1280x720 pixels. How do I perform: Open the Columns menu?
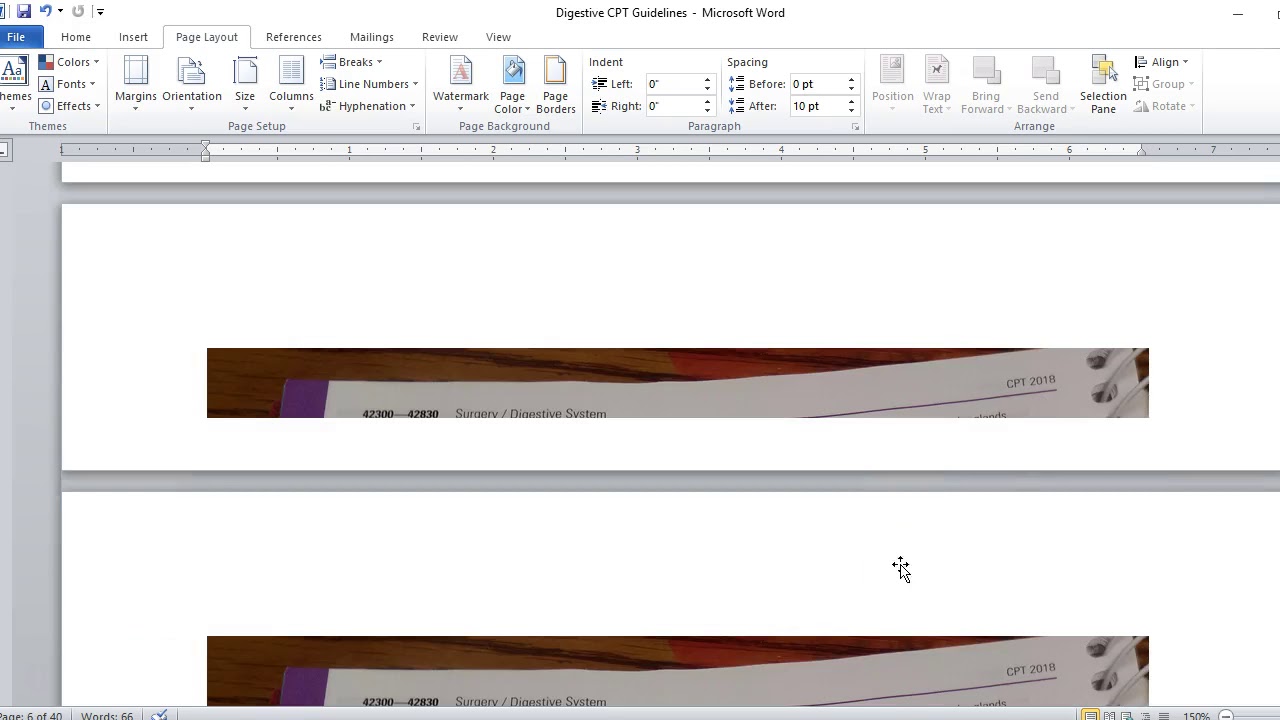pos(291,84)
